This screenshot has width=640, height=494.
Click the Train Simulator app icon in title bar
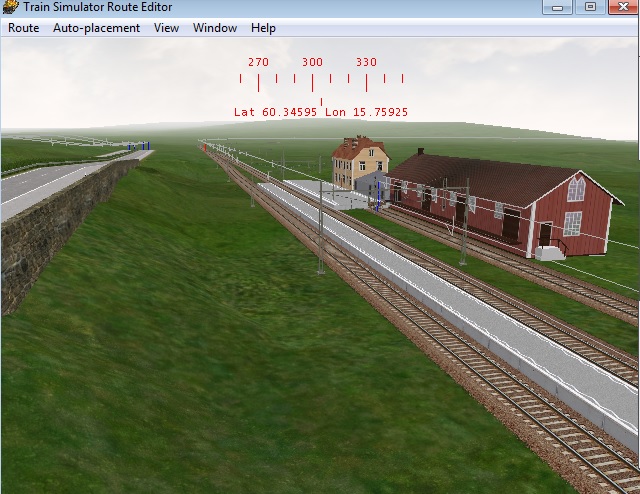pyautogui.click(x=10, y=7)
